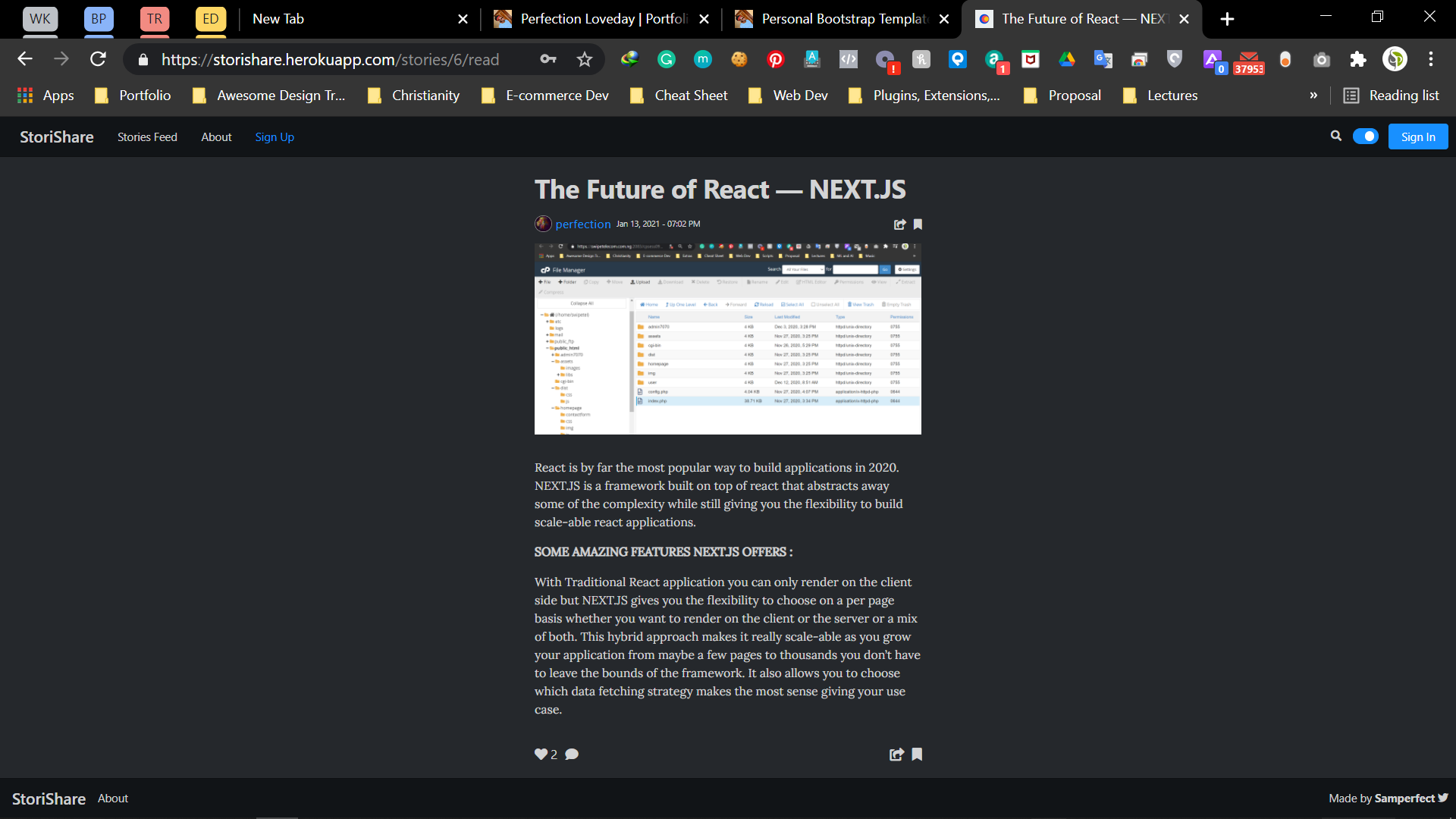The height and width of the screenshot is (819, 1456).
Task: Click the 'SOME AMAZING FEATURES NEXT.JS OFFERS' heading
Action: [664, 552]
